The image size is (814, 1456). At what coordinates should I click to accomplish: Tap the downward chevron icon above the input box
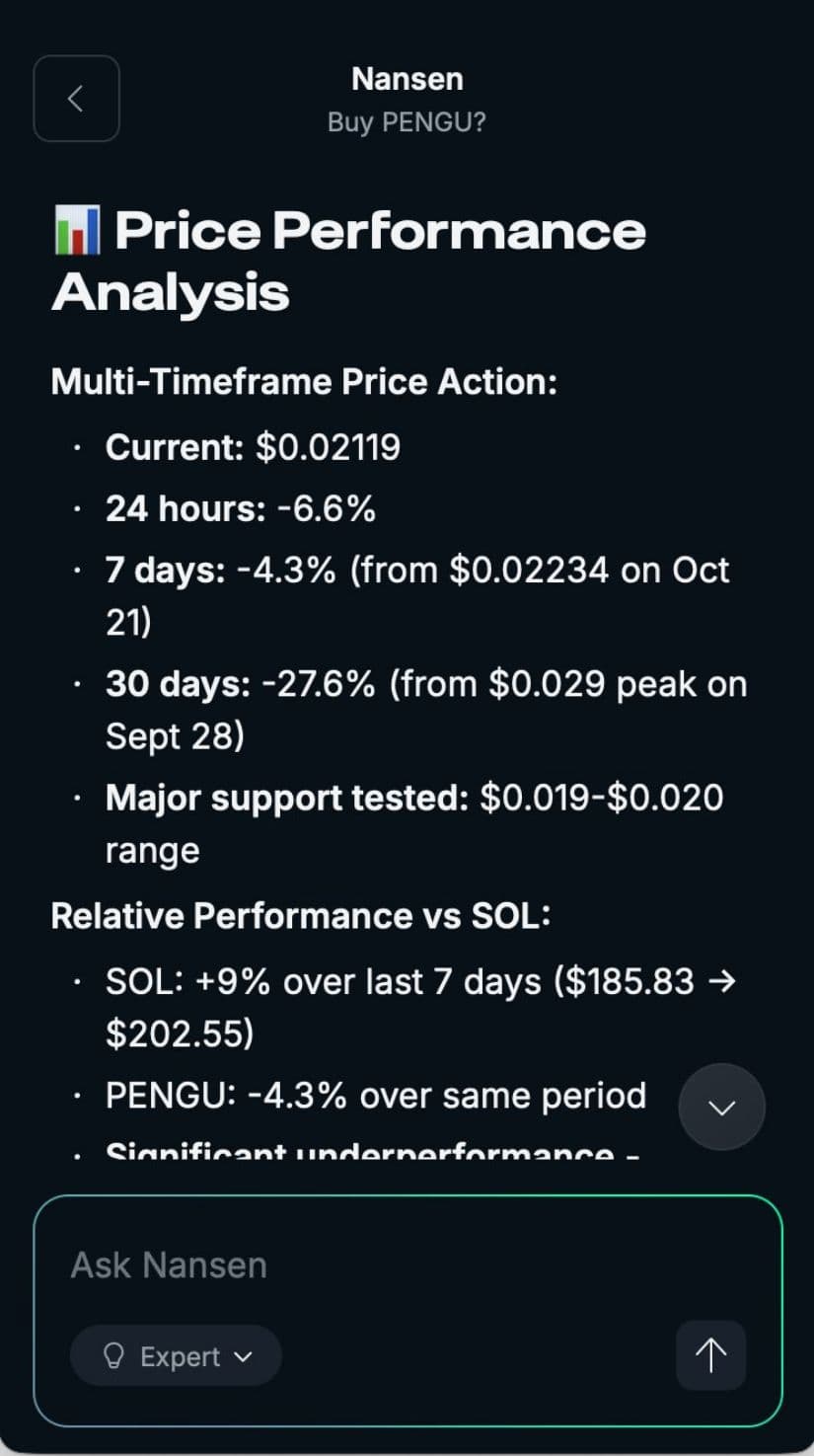coord(721,1107)
